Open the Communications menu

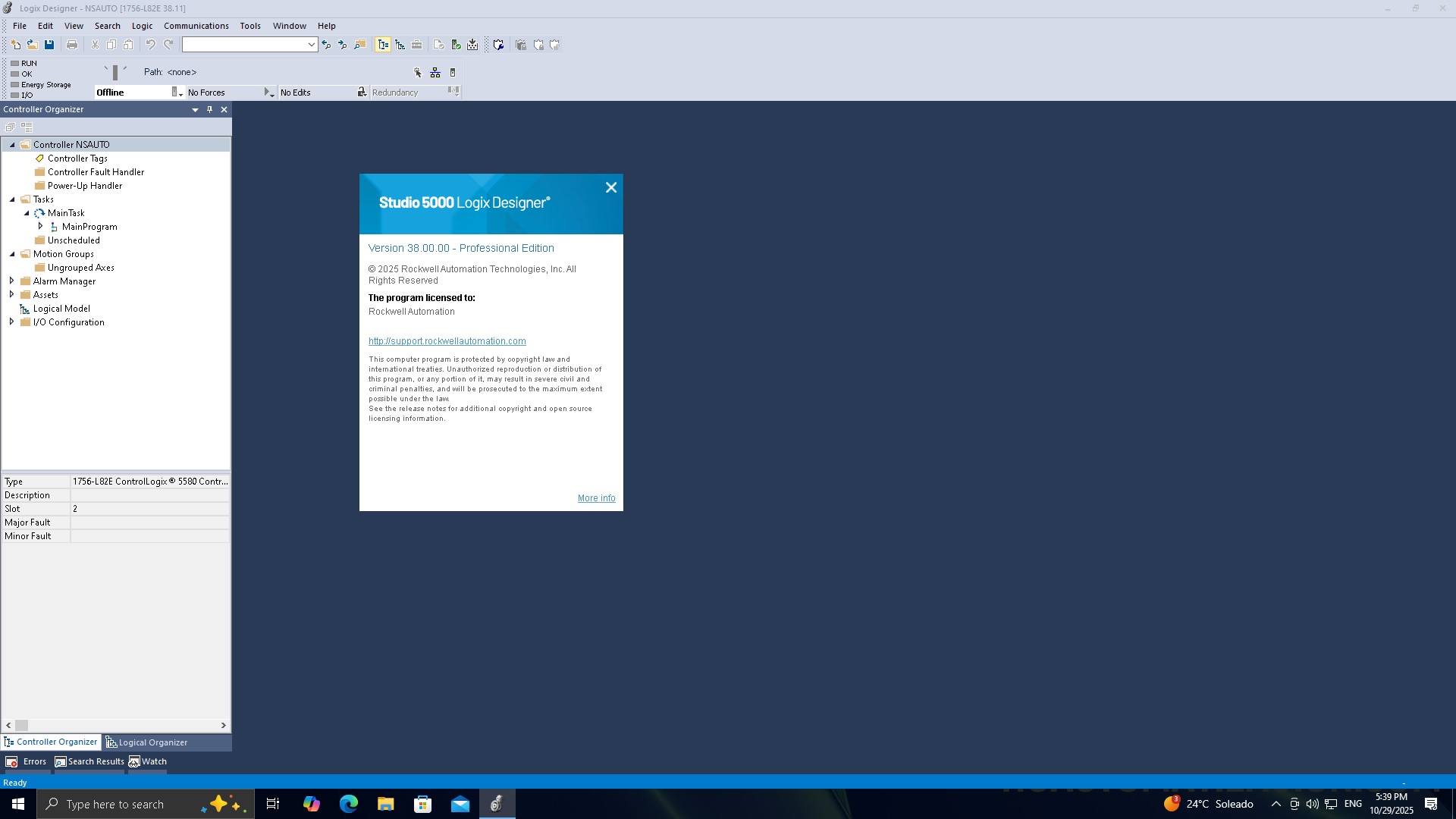click(x=196, y=26)
